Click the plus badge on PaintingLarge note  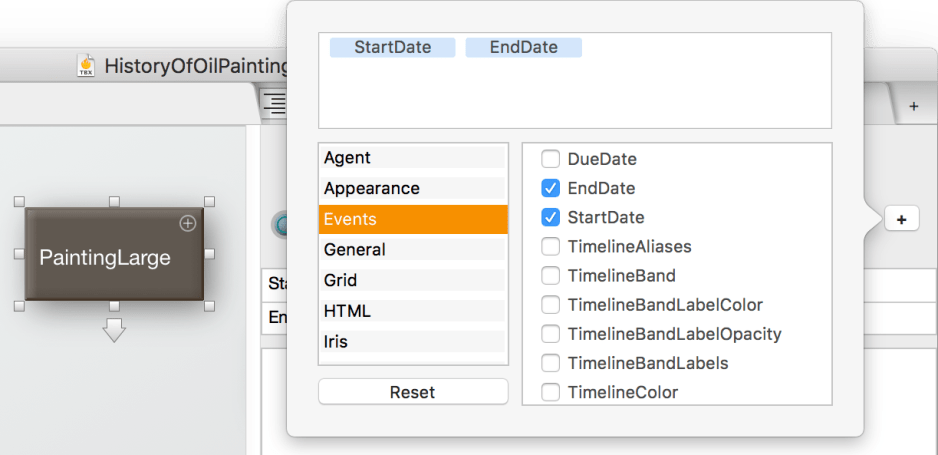pyautogui.click(x=187, y=224)
